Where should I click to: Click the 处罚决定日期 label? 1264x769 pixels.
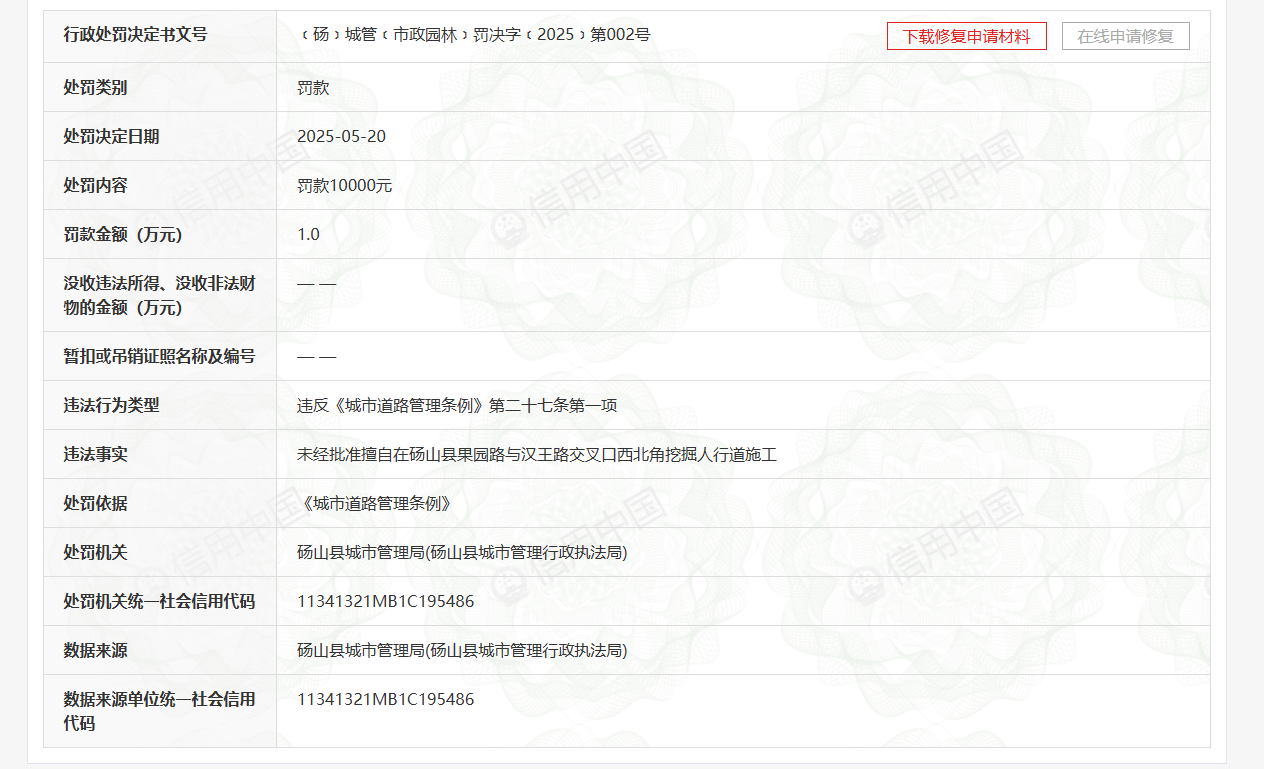point(111,137)
